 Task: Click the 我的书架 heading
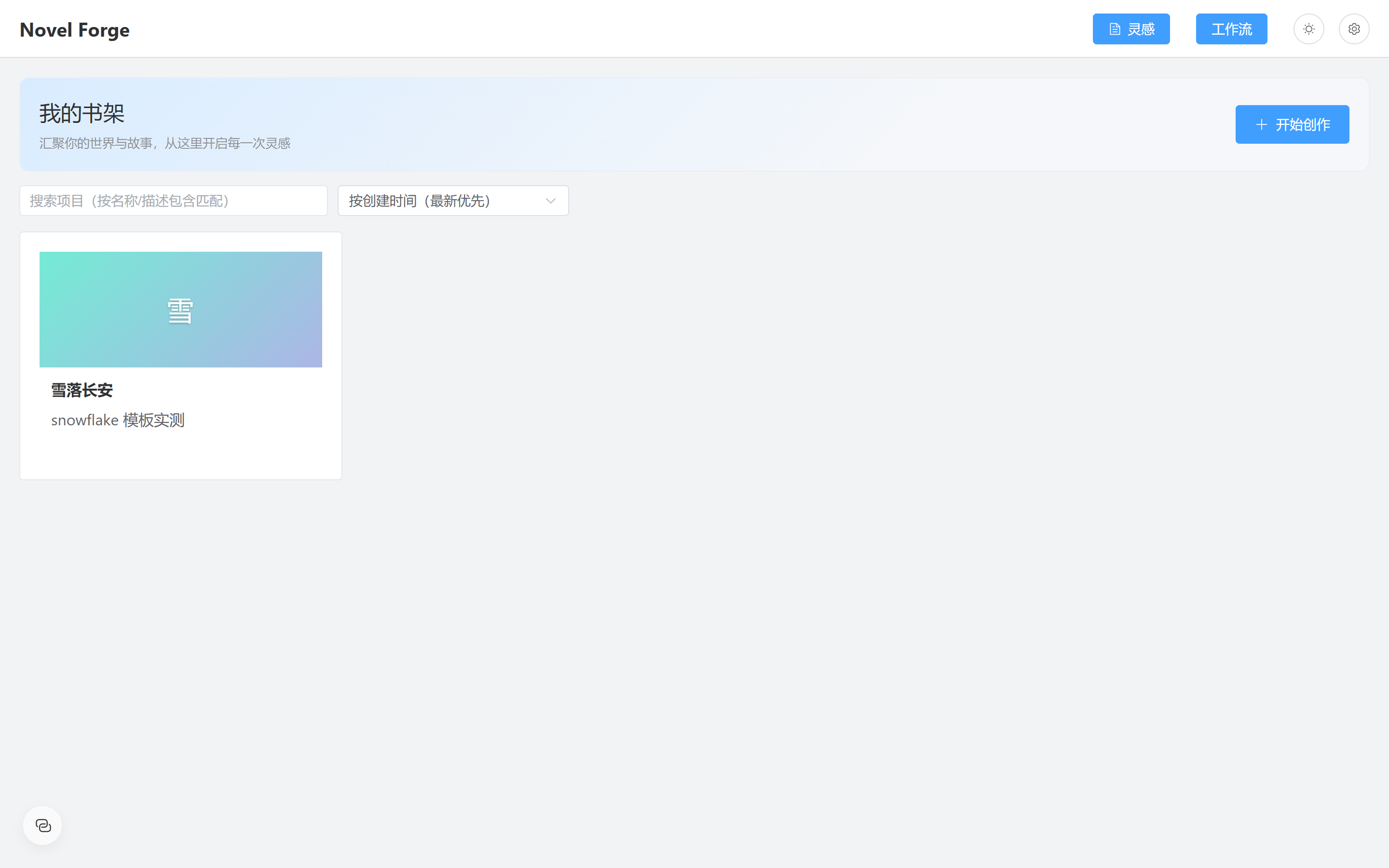[82, 113]
